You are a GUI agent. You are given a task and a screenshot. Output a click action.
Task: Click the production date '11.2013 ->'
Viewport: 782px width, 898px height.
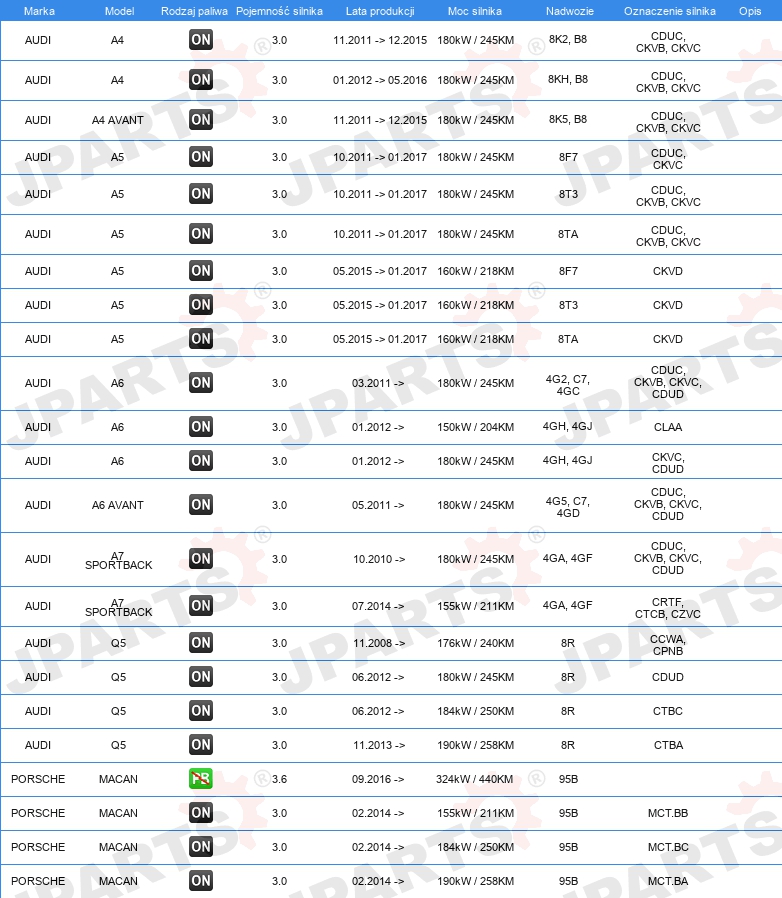379,745
